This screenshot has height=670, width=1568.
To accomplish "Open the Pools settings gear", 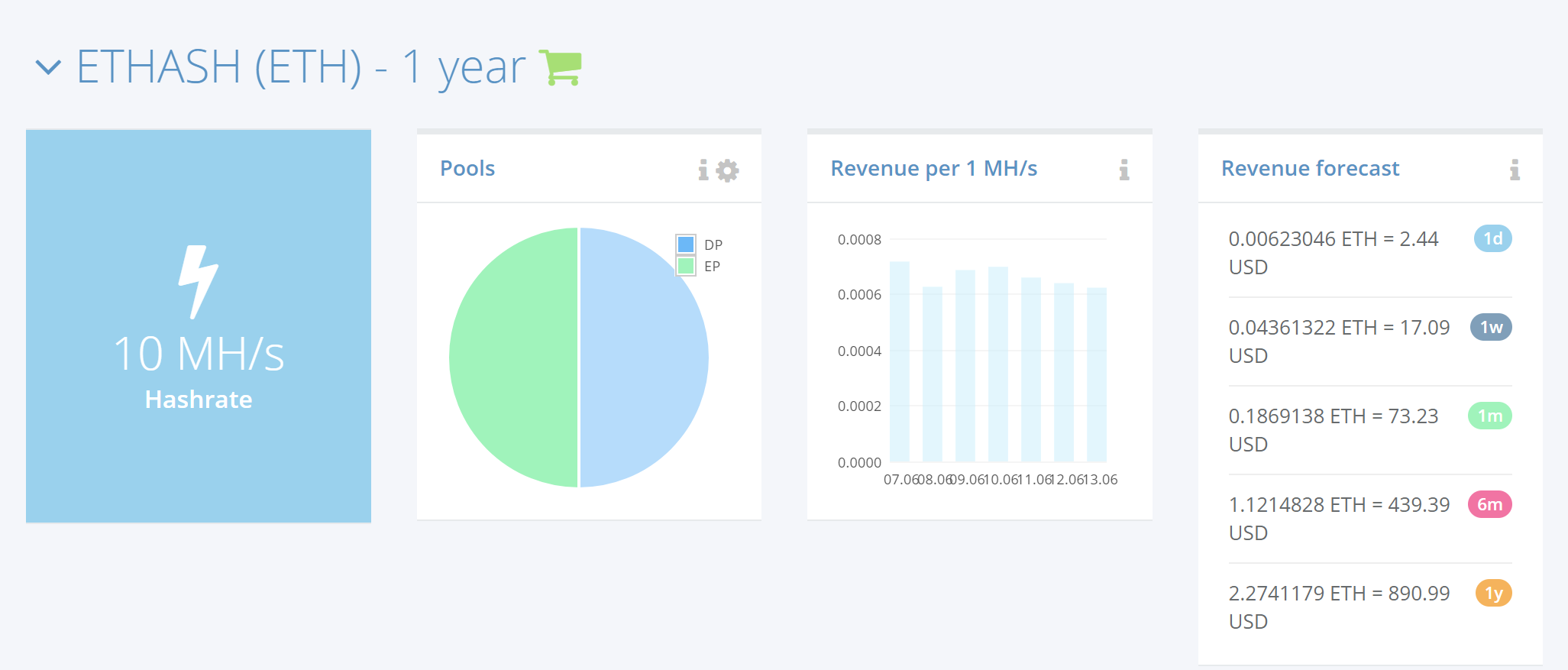I will point(728,170).
